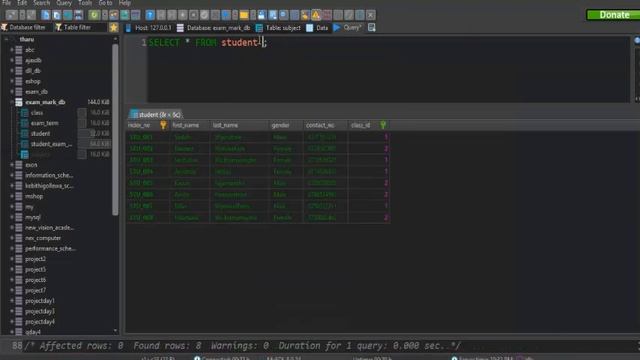This screenshot has height=360, width=640.
Task: Open the Search menu
Action: [x=42, y=3]
